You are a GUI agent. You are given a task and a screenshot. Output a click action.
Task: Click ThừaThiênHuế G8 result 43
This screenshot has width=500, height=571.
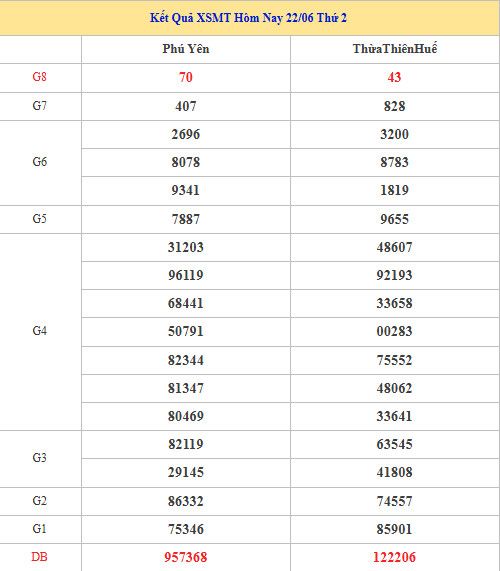[394, 77]
